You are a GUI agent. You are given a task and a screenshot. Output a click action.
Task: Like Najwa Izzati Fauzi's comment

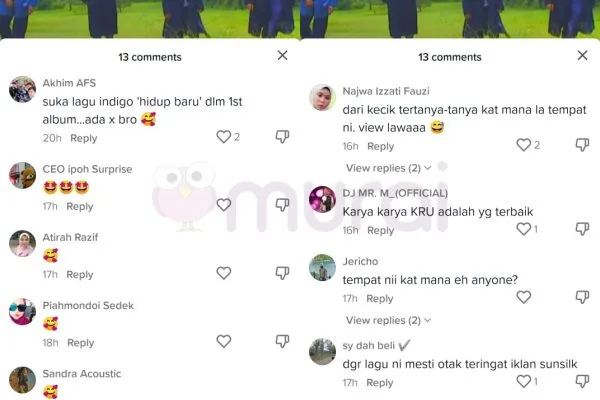pyautogui.click(x=523, y=145)
